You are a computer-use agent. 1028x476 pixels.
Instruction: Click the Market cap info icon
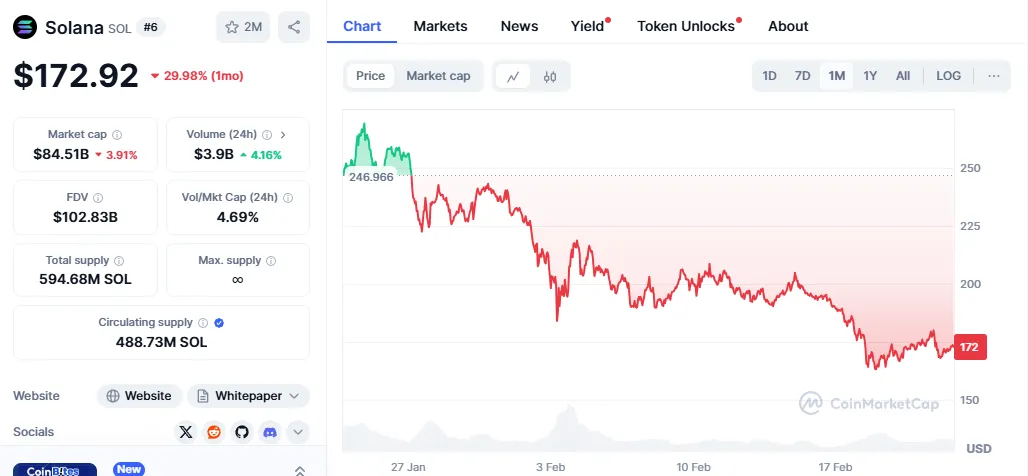point(117,134)
